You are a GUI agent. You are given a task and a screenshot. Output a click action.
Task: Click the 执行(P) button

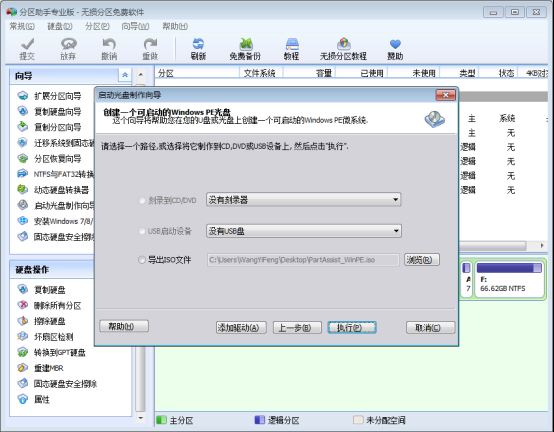tap(352, 328)
